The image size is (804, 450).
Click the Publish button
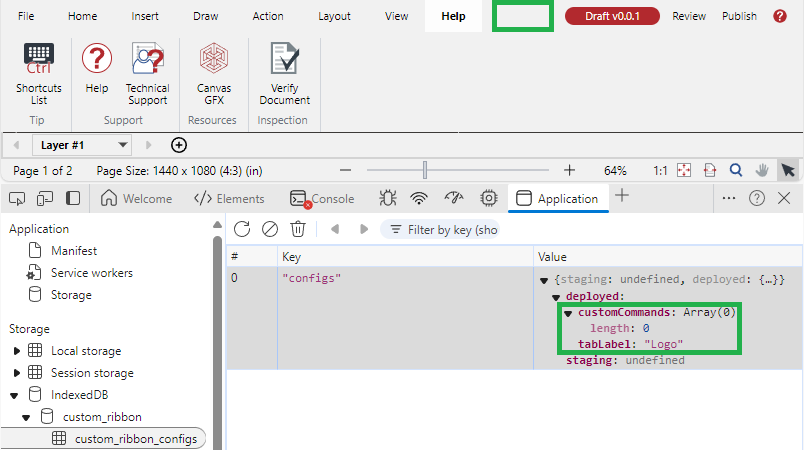pos(739,16)
